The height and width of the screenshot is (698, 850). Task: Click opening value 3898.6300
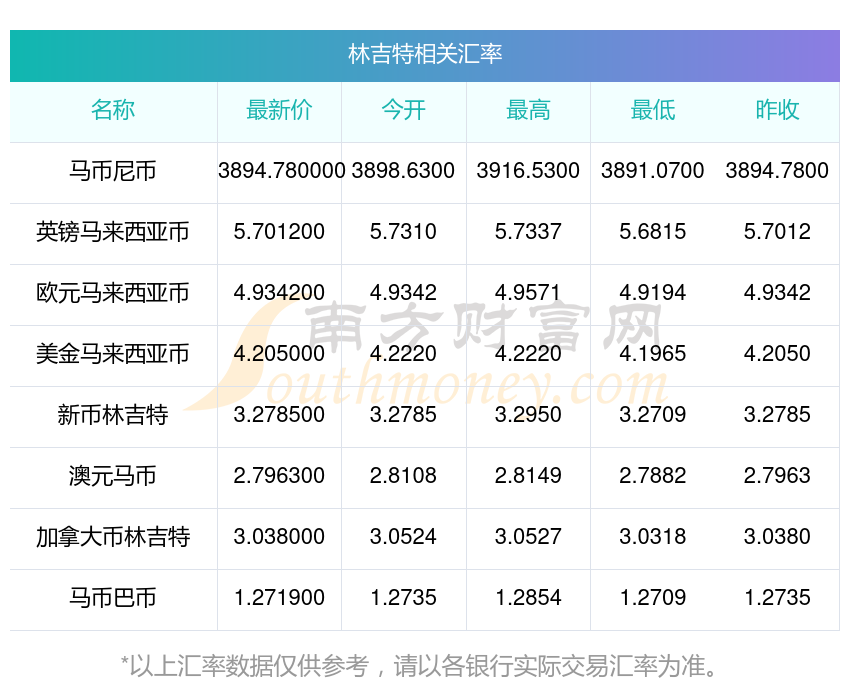pyautogui.click(x=403, y=171)
